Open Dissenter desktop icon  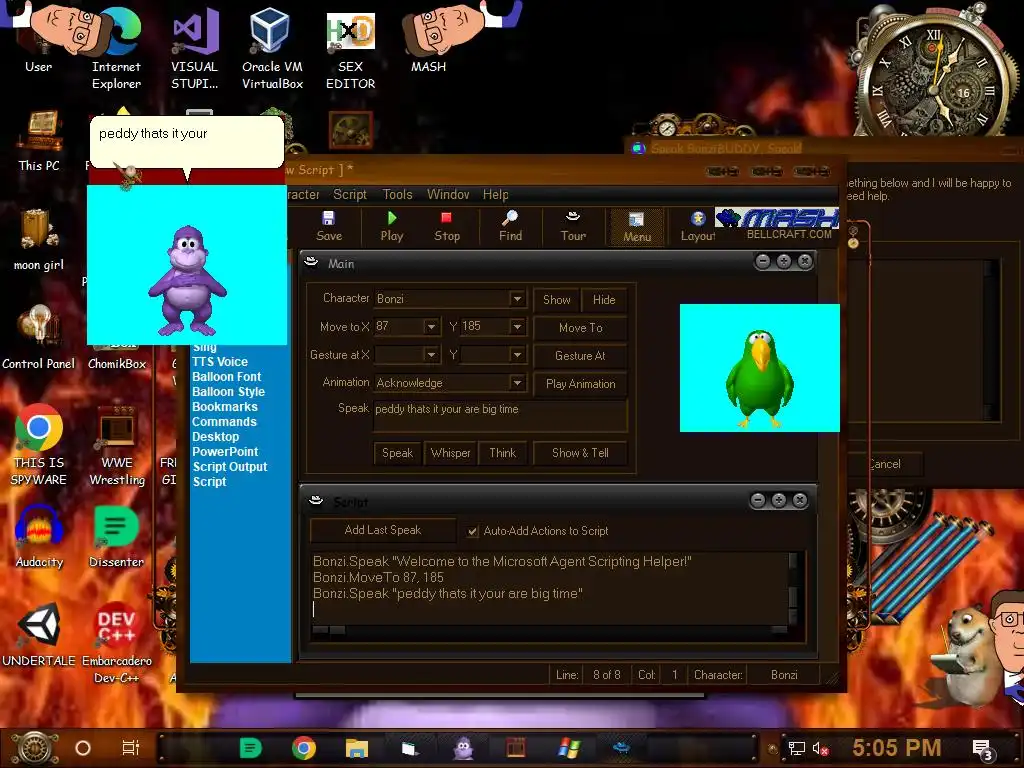pos(116,537)
